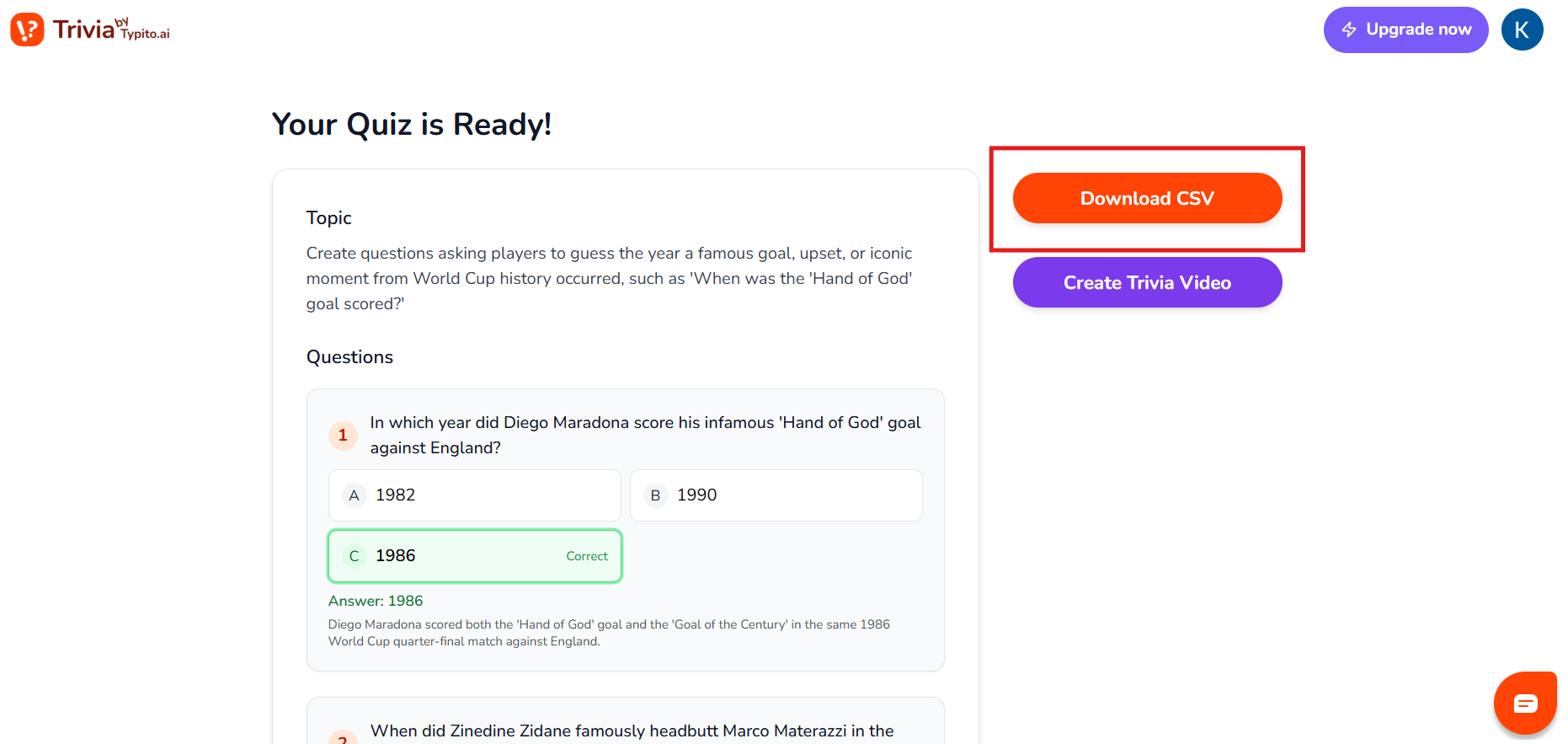1568x744 pixels.
Task: Click the B letter badge
Action: [655, 495]
